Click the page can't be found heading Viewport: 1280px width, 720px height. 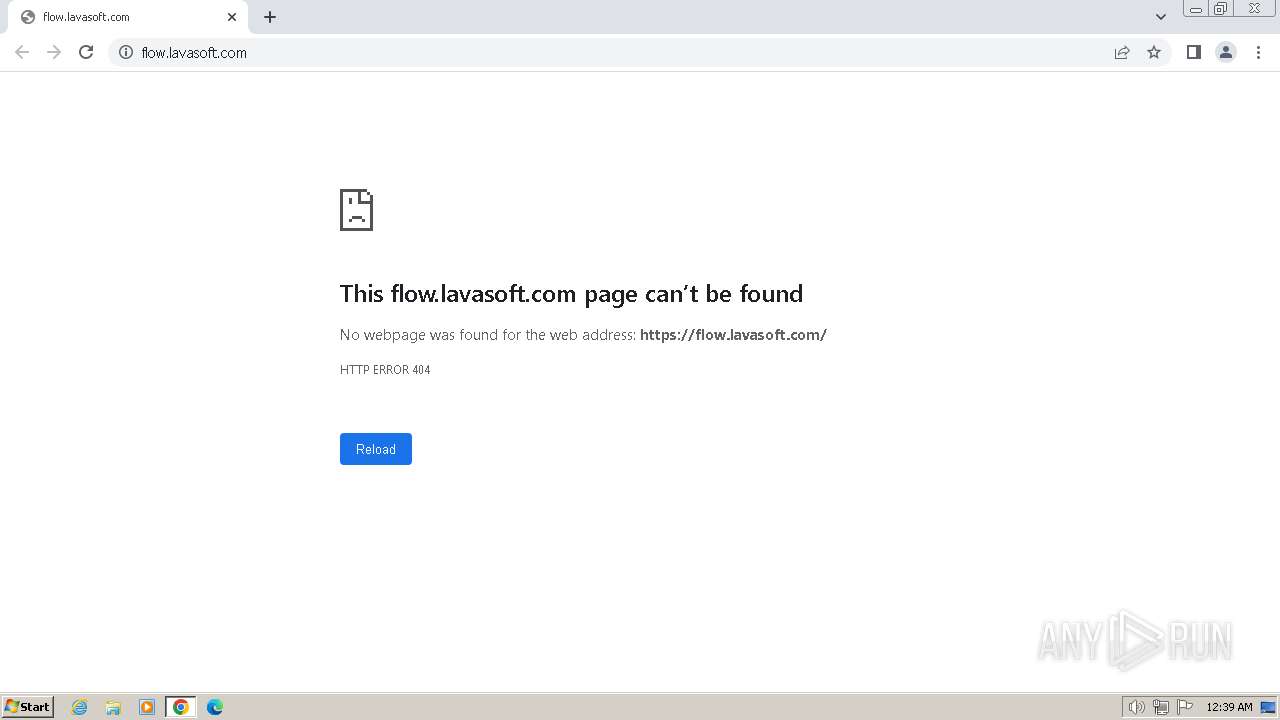coord(571,293)
